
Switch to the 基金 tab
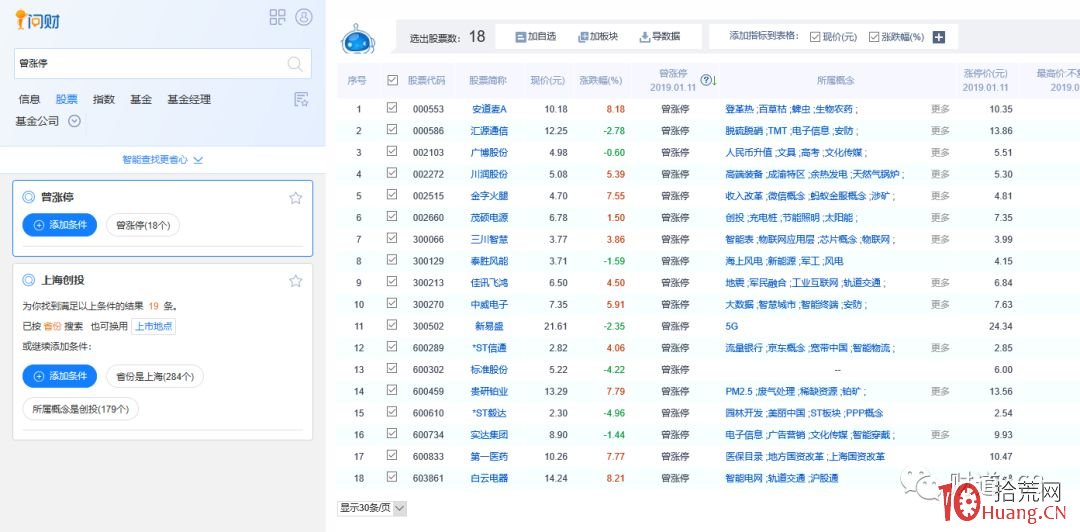[x=141, y=99]
